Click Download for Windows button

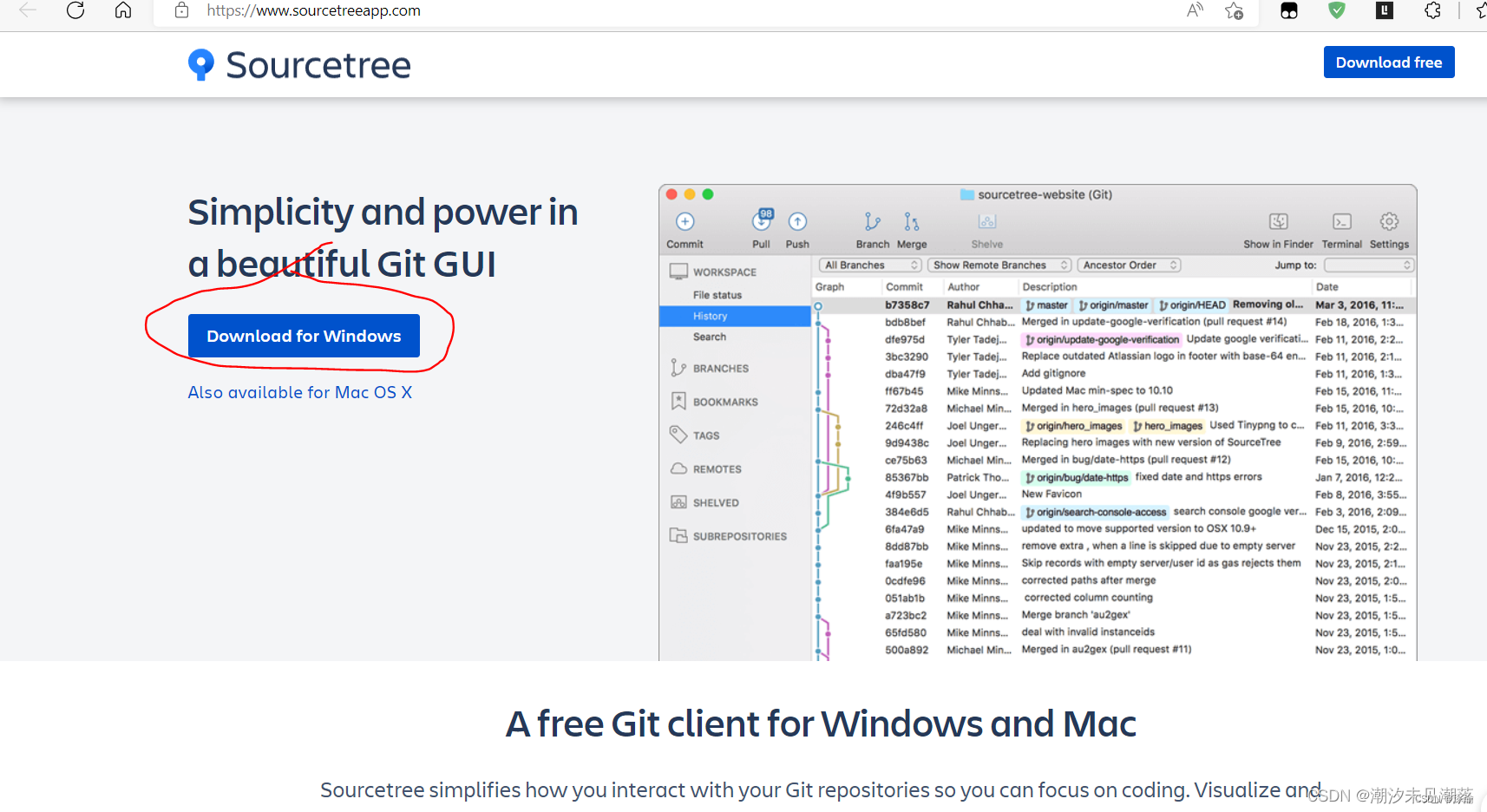tap(304, 336)
